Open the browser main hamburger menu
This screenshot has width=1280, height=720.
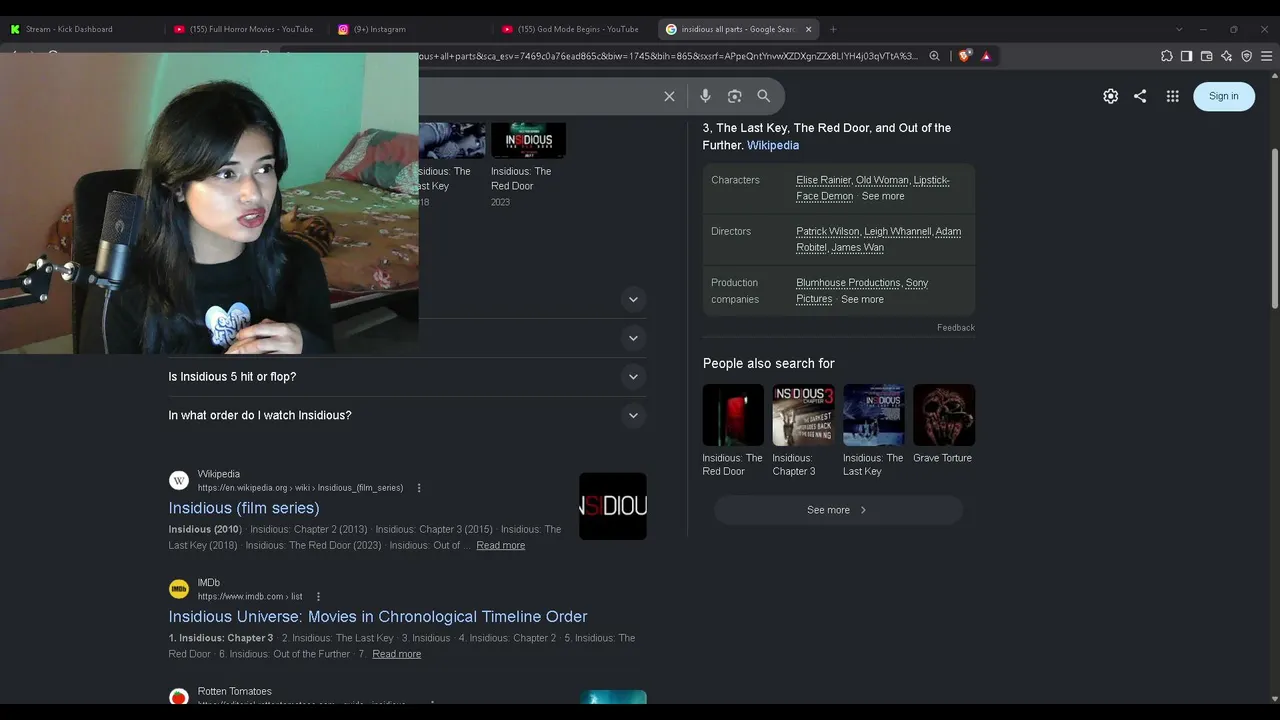click(x=1266, y=56)
